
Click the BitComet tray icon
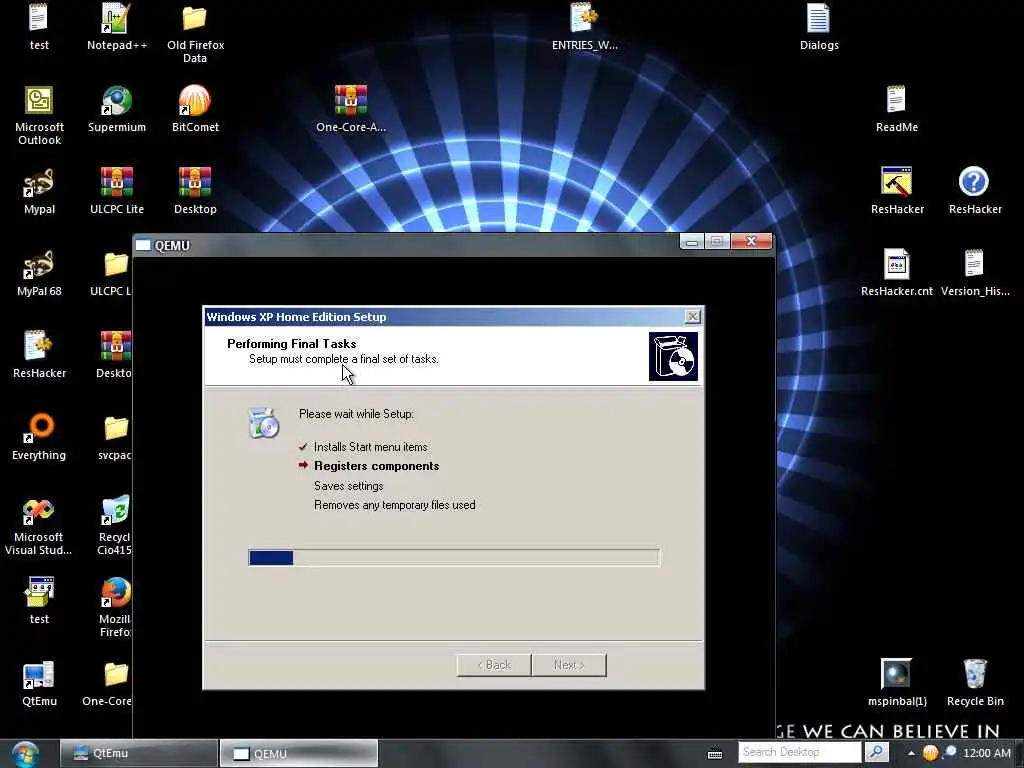point(930,753)
